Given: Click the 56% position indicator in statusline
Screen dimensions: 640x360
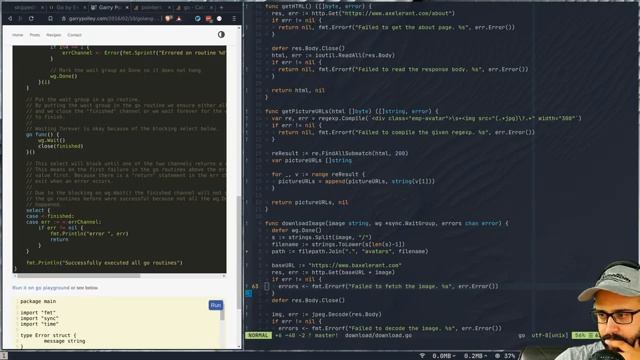Looking at the screenshot, I should [580, 336].
